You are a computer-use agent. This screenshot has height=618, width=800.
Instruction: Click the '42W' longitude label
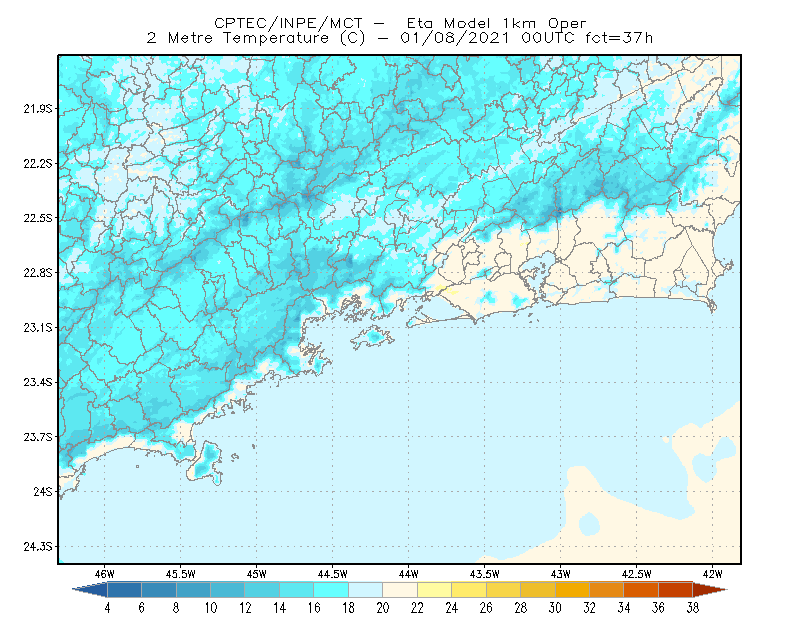coord(713,574)
